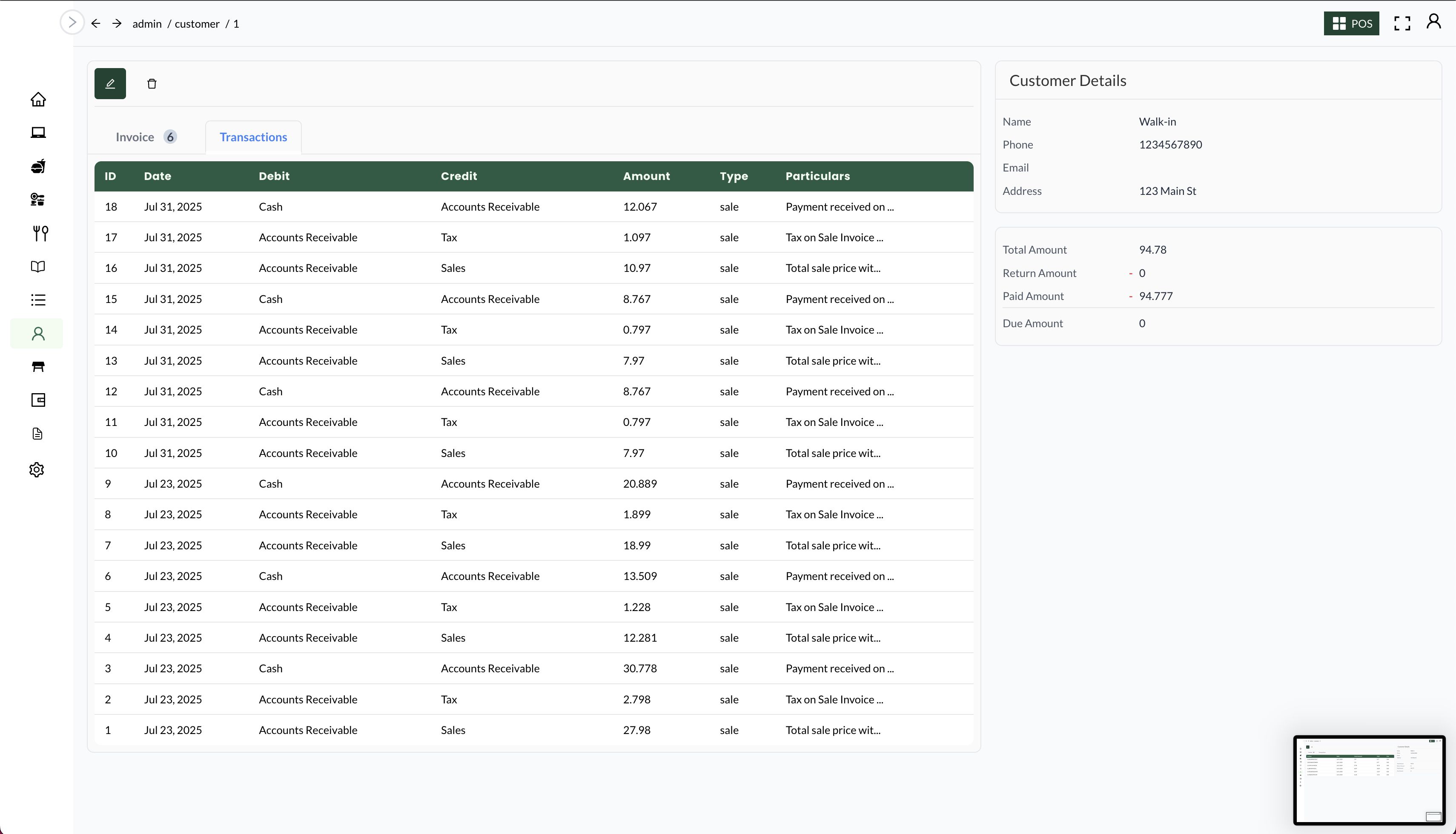This screenshot has width=1456, height=834.
Task: Go back using the left arrow
Action: click(96, 23)
